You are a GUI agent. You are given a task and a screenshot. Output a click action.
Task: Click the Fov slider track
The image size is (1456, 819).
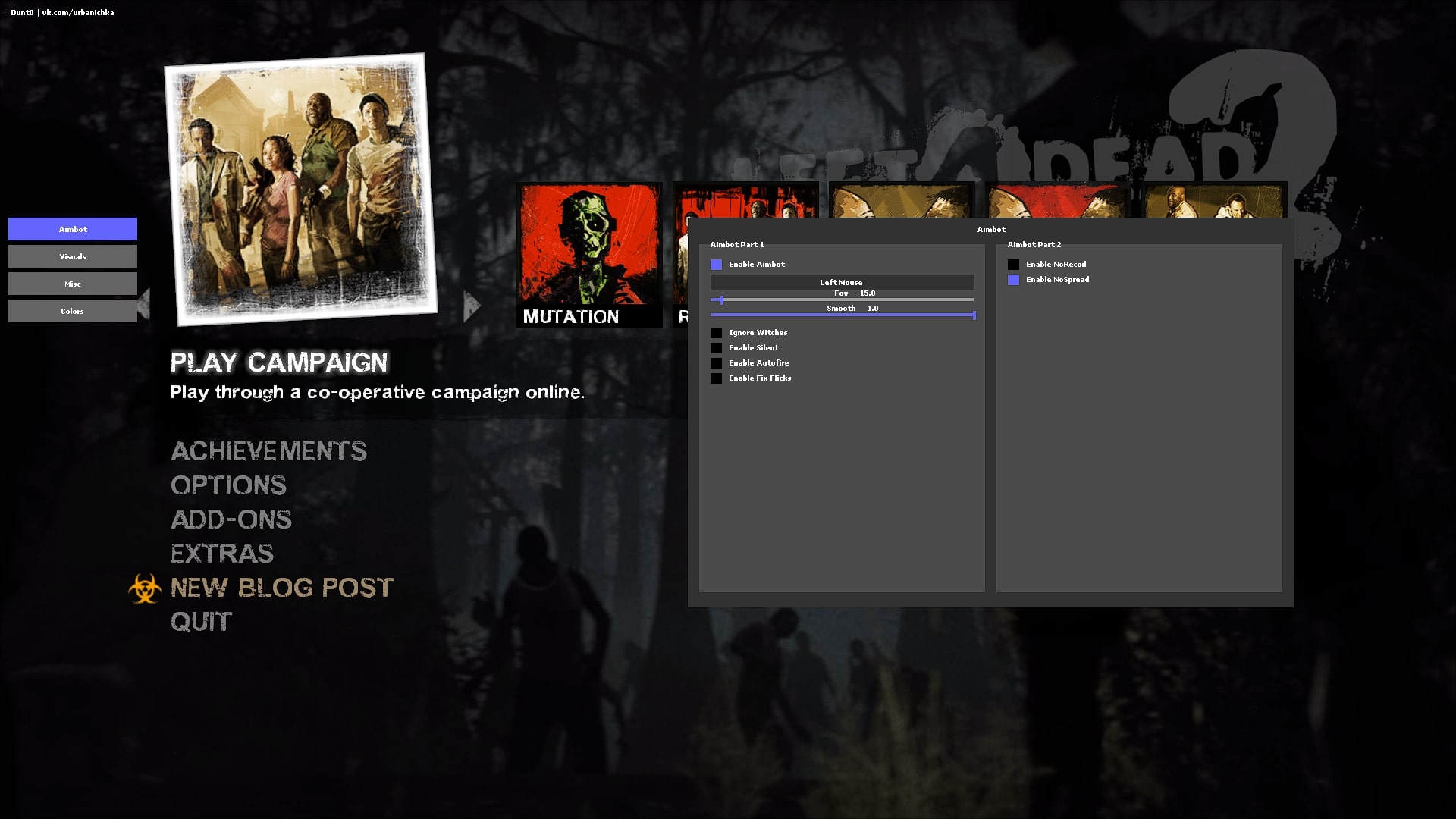click(x=842, y=300)
